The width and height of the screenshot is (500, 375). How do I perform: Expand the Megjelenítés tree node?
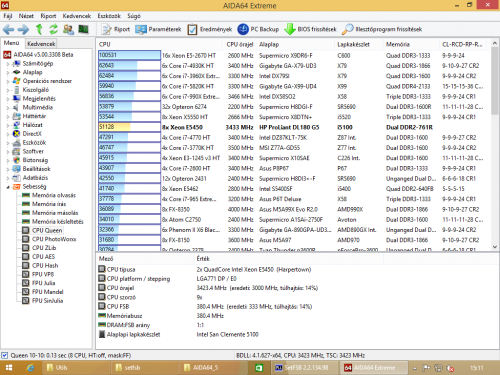tap(8, 99)
